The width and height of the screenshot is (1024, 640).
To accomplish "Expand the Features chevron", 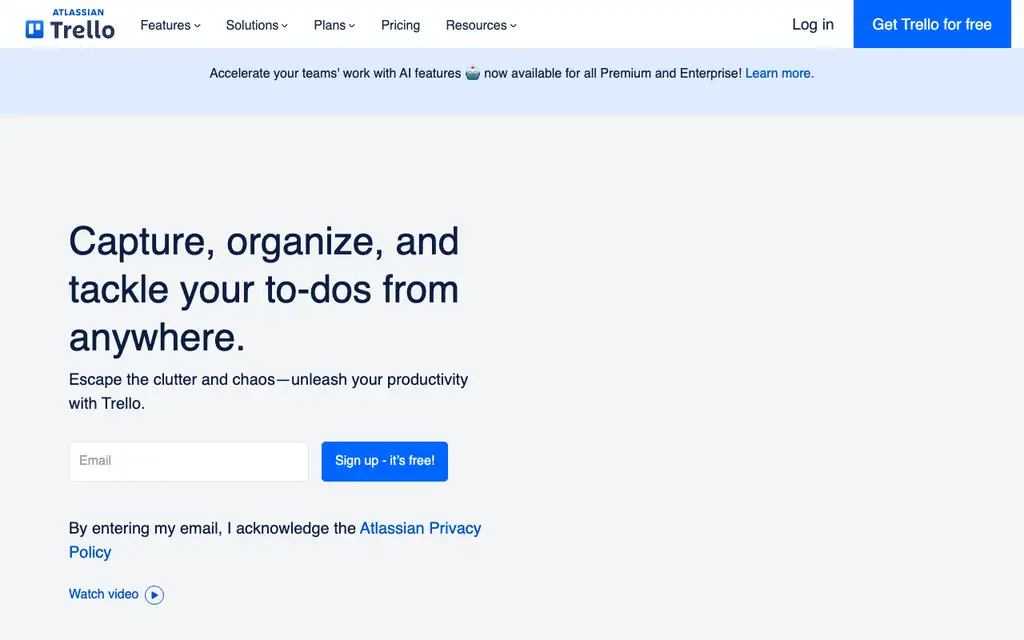I will (x=197, y=26).
